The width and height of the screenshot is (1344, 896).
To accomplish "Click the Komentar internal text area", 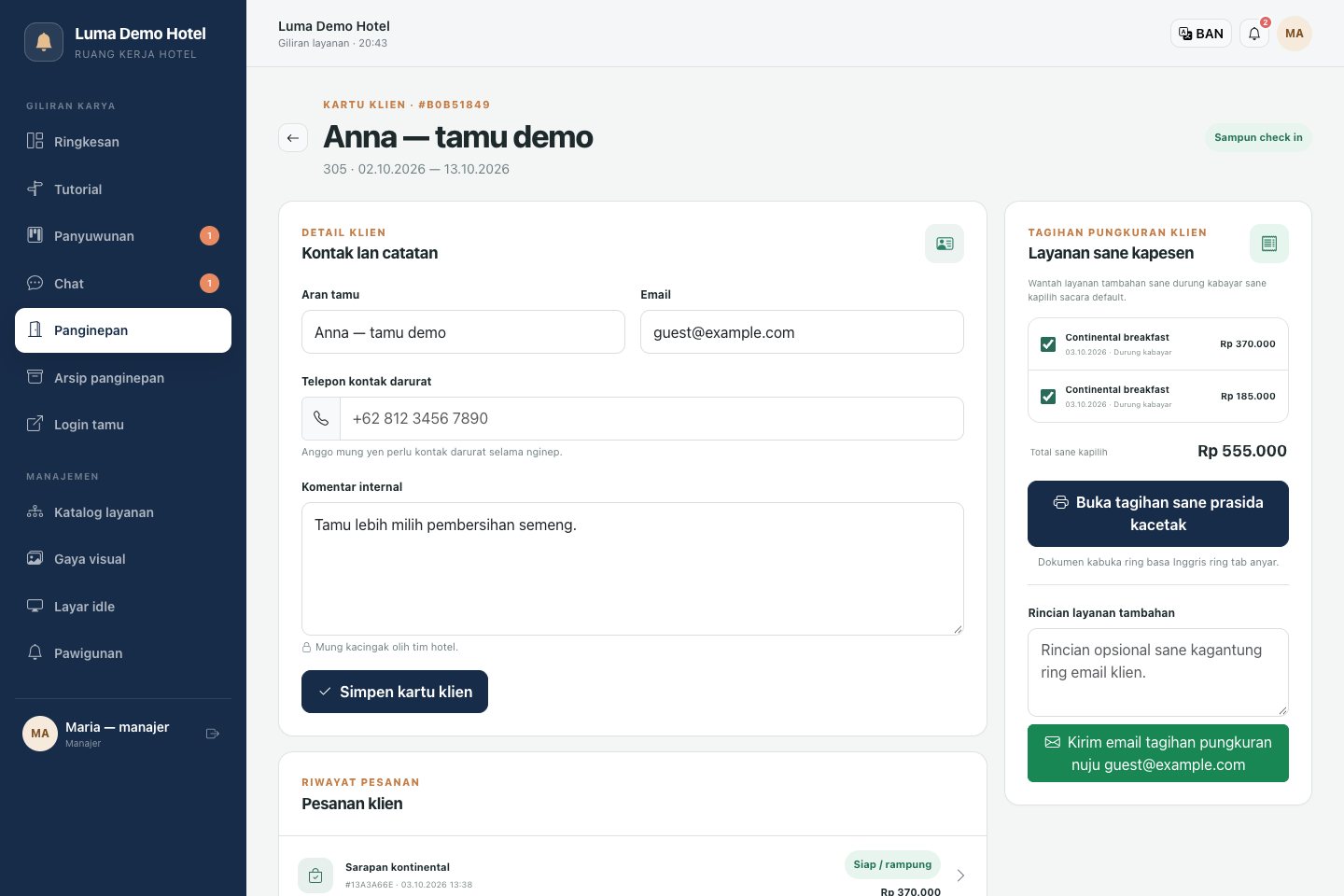I will (633, 568).
